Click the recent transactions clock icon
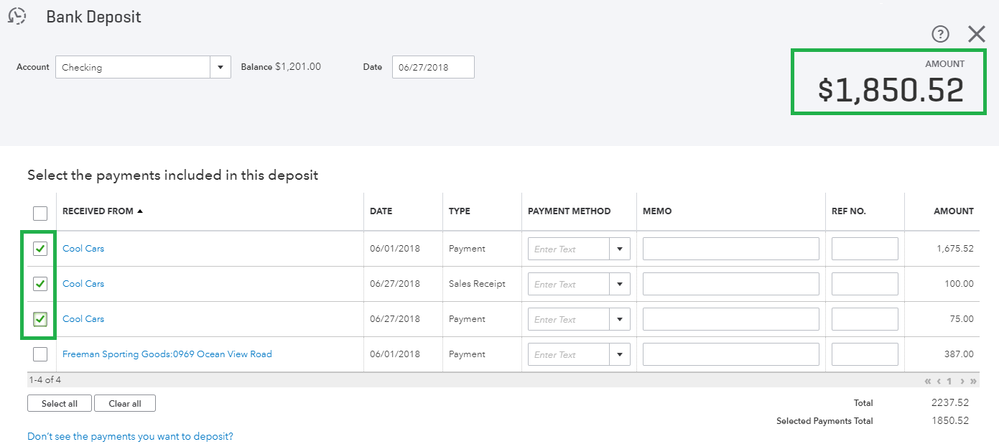Screen dimensions: 999x445 point(17,17)
